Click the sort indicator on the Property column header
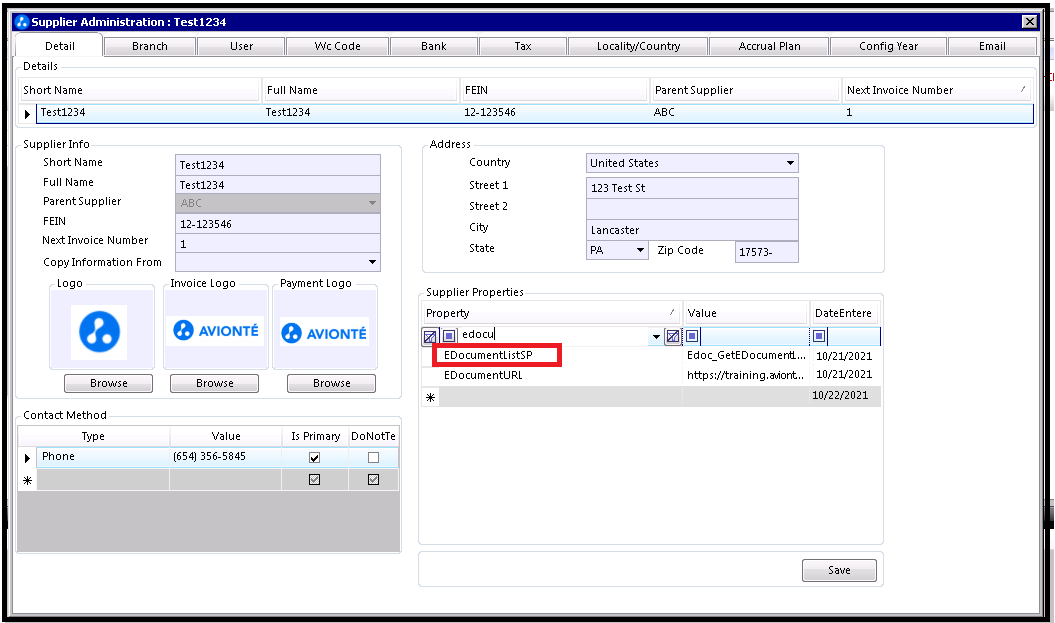The image size is (1055, 623). (671, 312)
